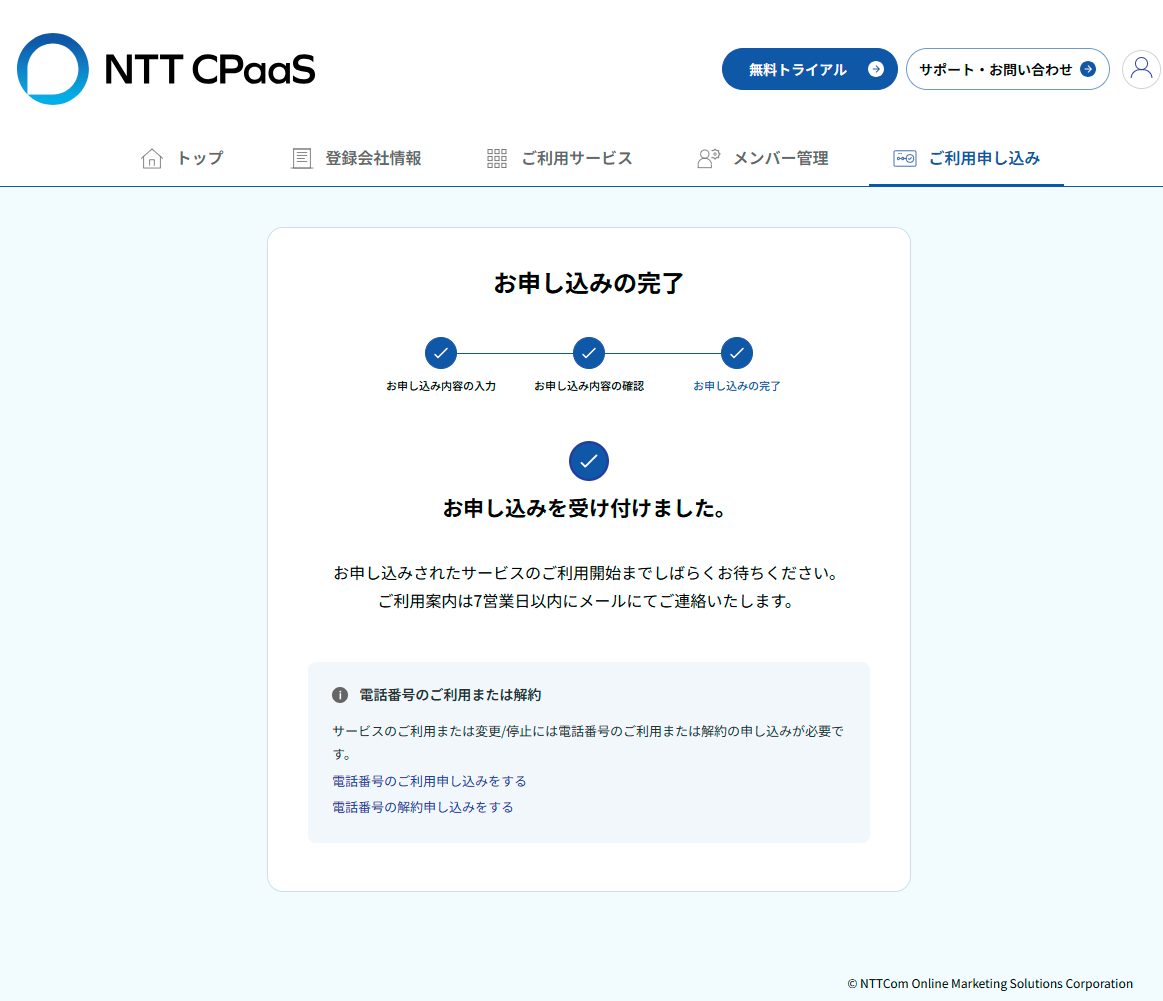
Task: Click step circle for お申し込みの完了
Action: (737, 353)
